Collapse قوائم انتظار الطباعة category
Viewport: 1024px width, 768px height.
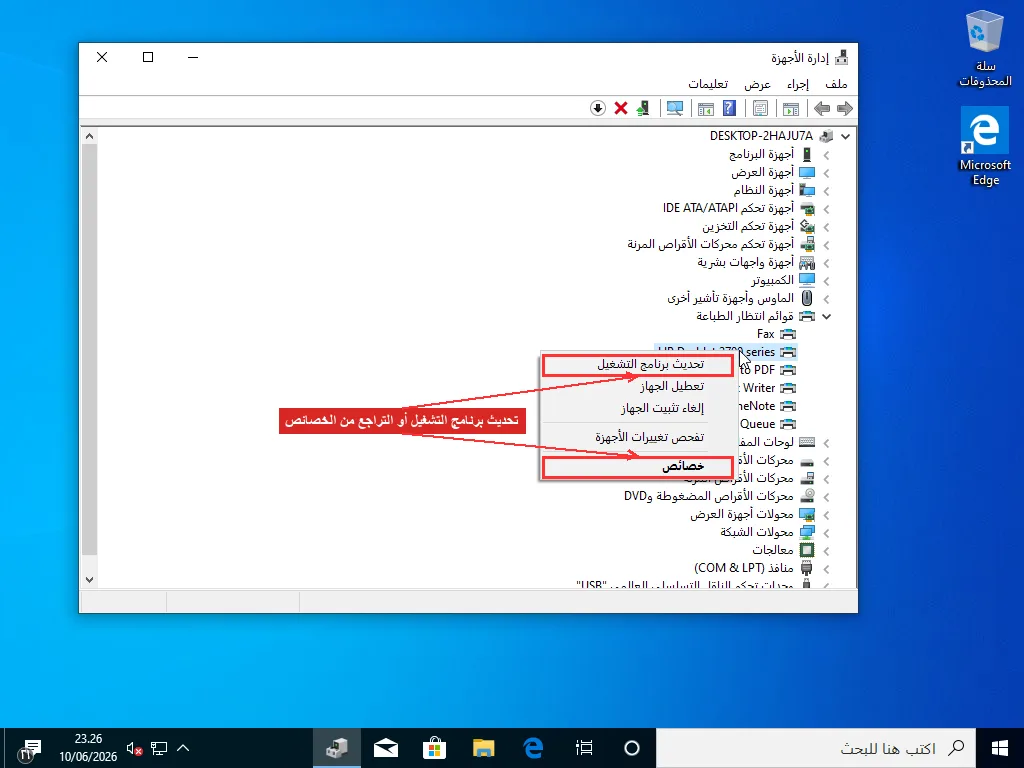(x=826, y=316)
